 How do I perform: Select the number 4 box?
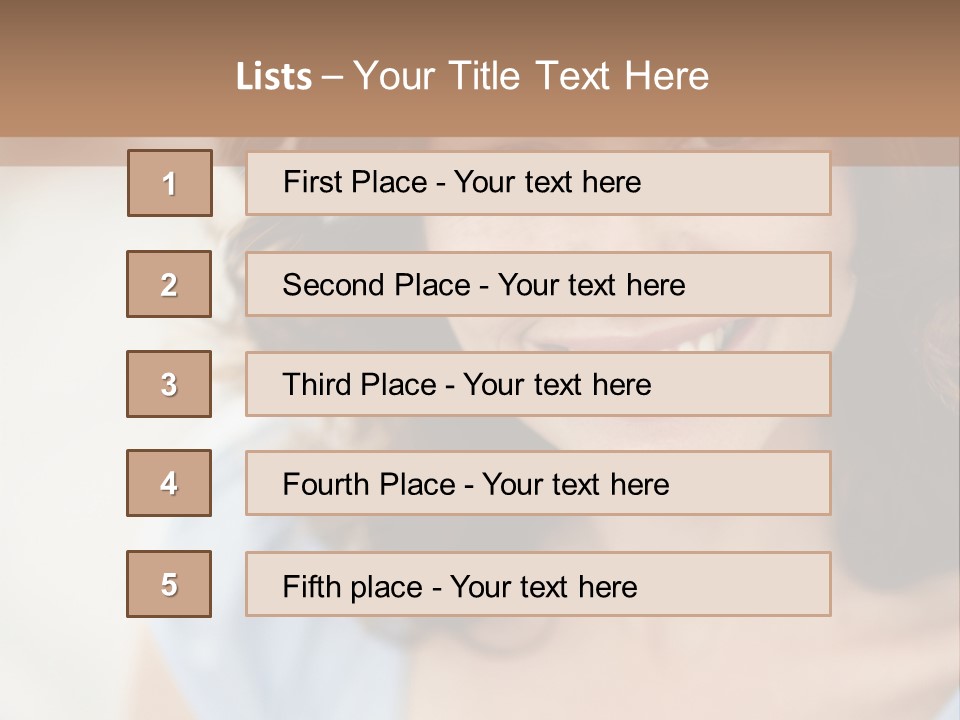pos(169,483)
